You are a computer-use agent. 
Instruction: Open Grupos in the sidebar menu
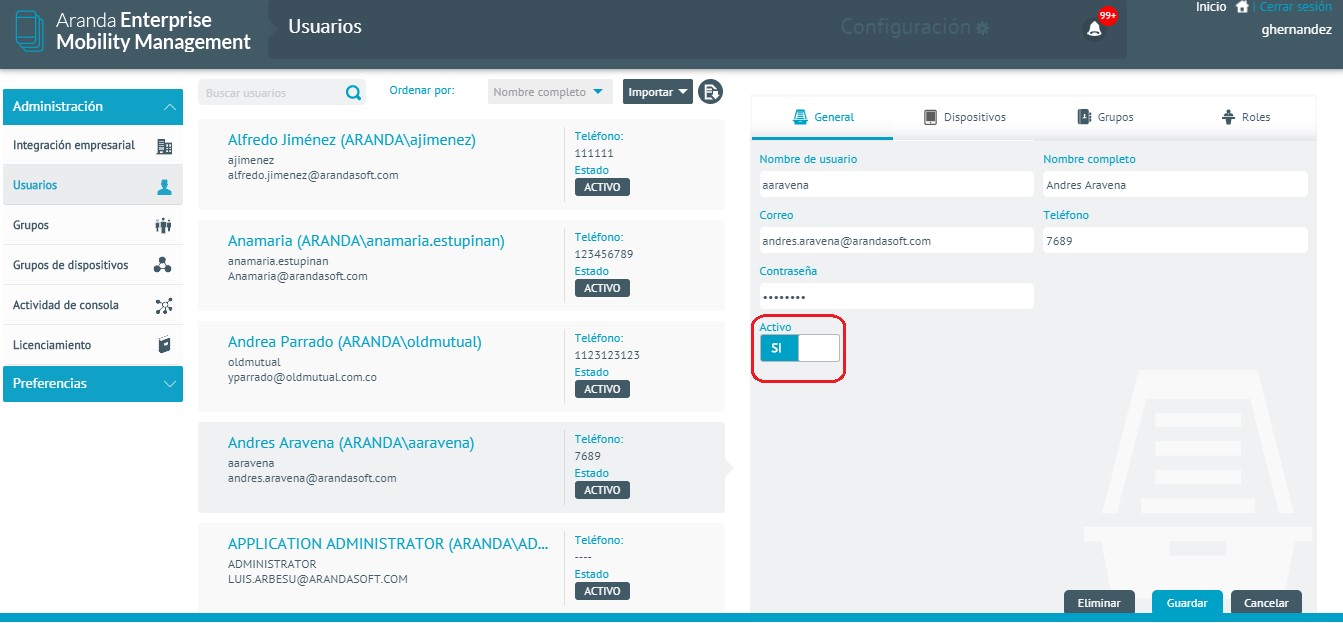93,225
